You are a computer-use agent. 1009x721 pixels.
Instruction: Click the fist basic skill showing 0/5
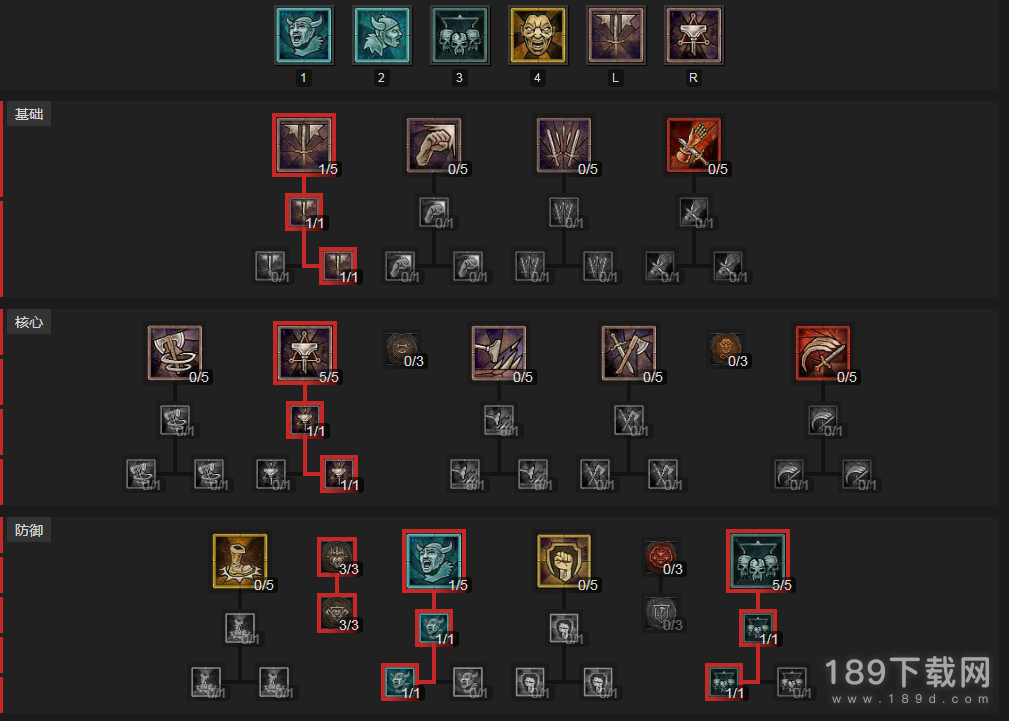pos(434,145)
